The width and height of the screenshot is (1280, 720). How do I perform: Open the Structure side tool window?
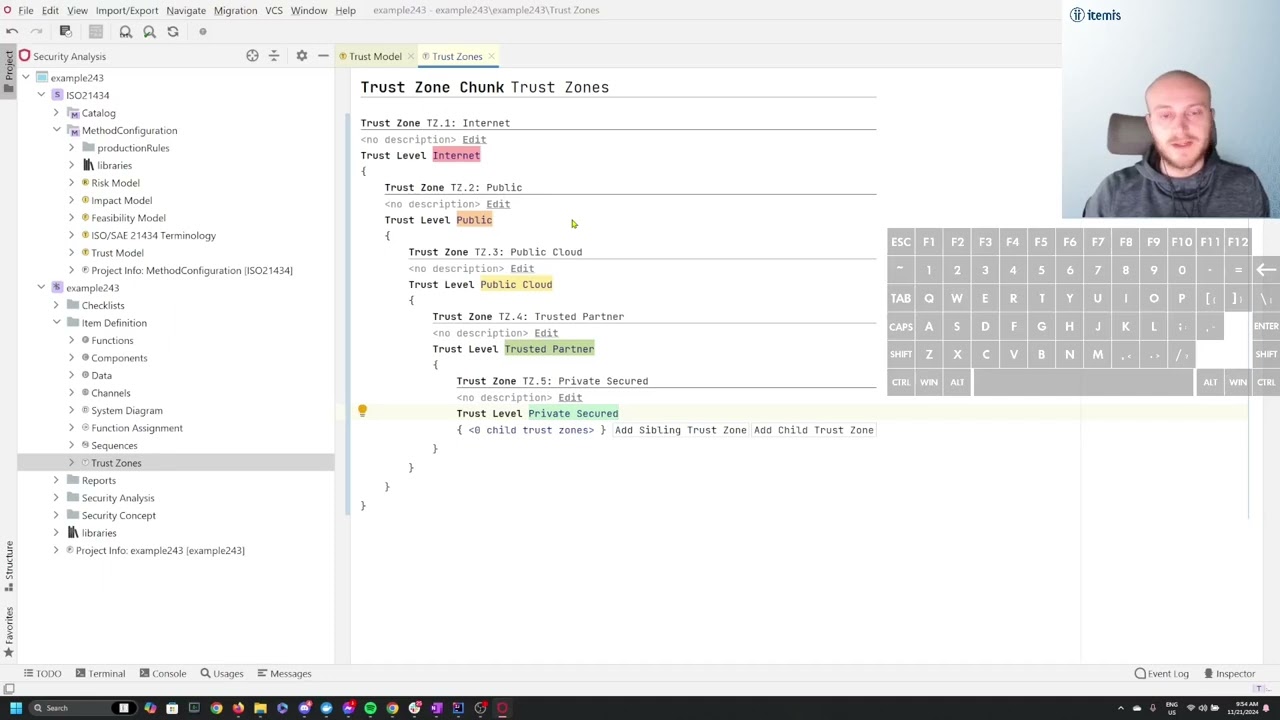(8, 565)
